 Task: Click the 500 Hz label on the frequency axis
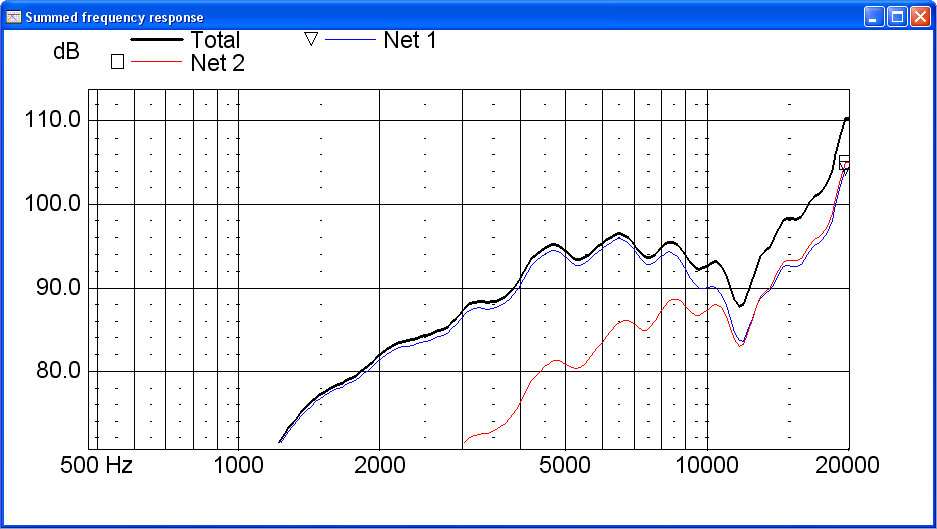(x=96, y=465)
